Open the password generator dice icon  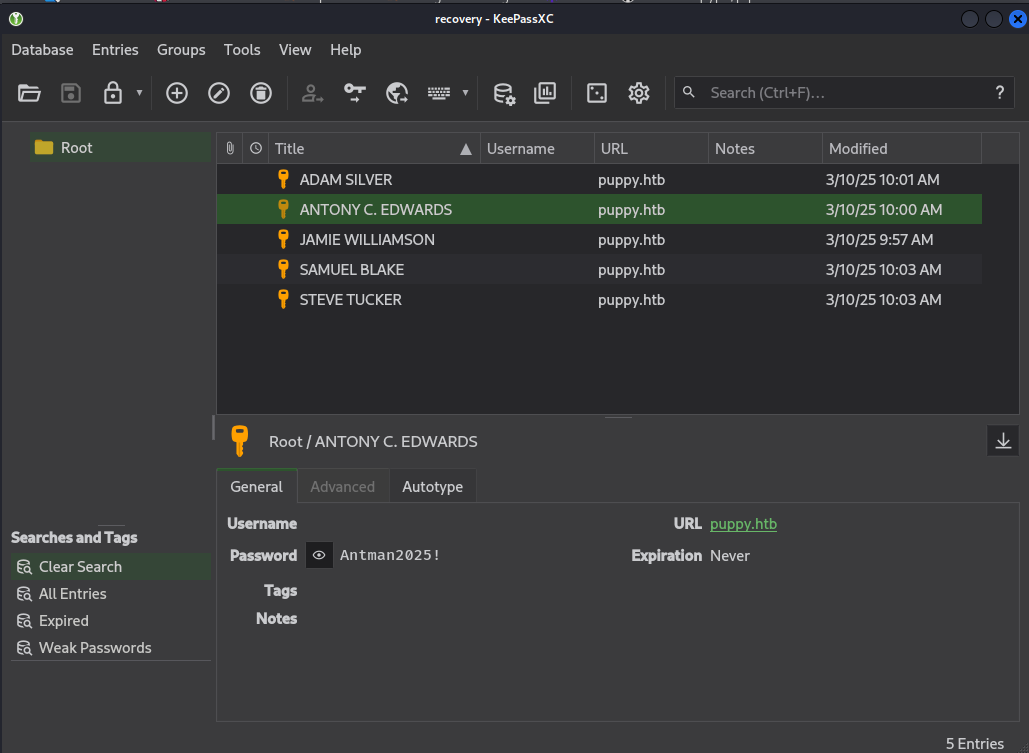pos(596,93)
